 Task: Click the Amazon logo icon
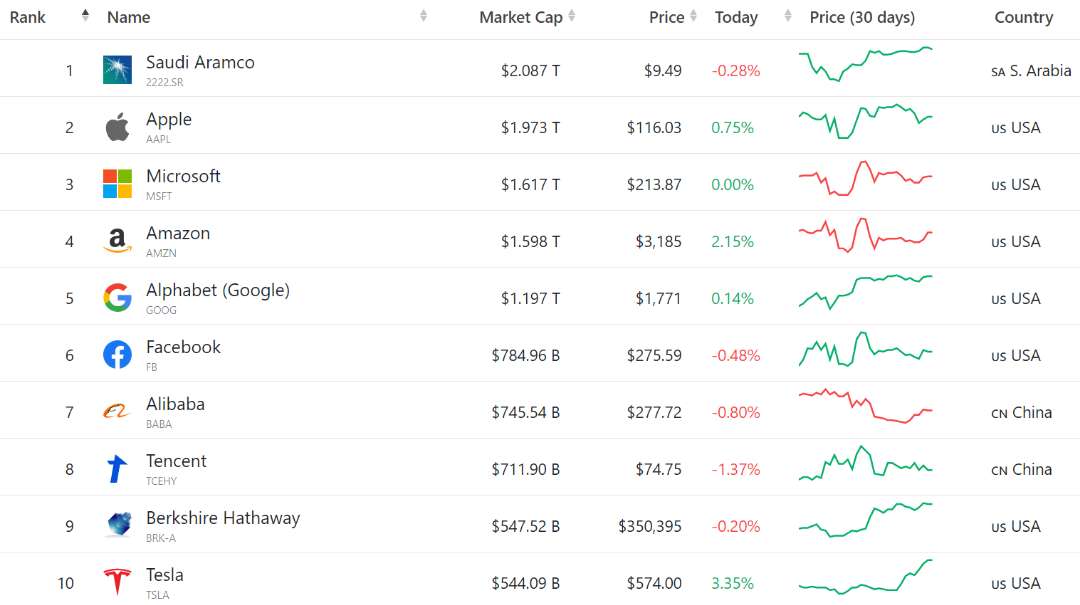pyautogui.click(x=117, y=241)
